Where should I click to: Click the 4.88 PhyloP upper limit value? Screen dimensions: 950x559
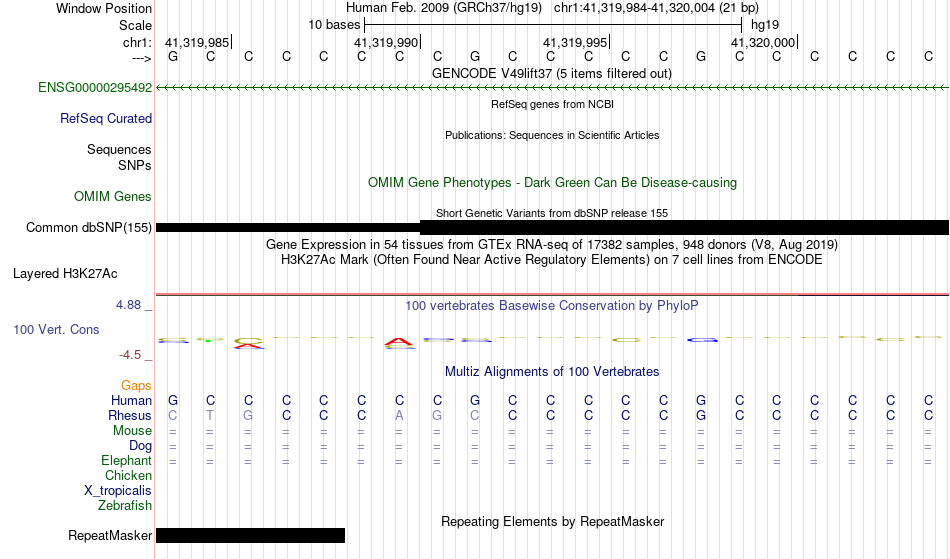[x=128, y=305]
